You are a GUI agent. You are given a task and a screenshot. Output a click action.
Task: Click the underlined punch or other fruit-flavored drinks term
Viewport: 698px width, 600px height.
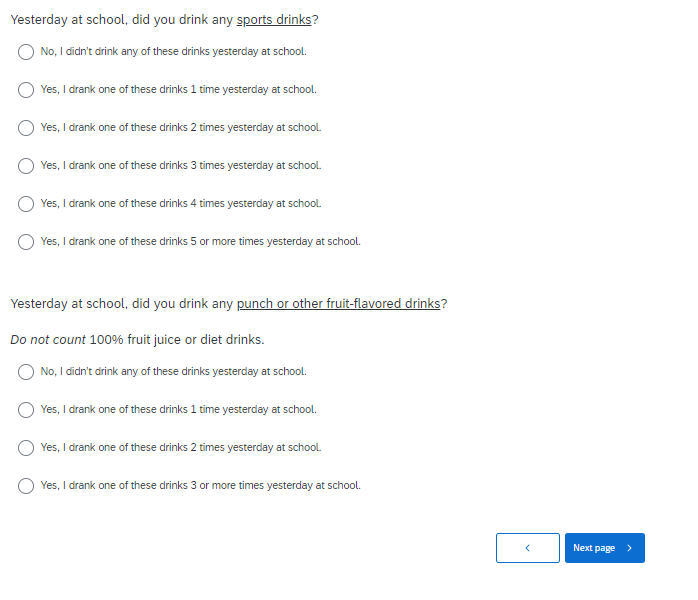(338, 304)
